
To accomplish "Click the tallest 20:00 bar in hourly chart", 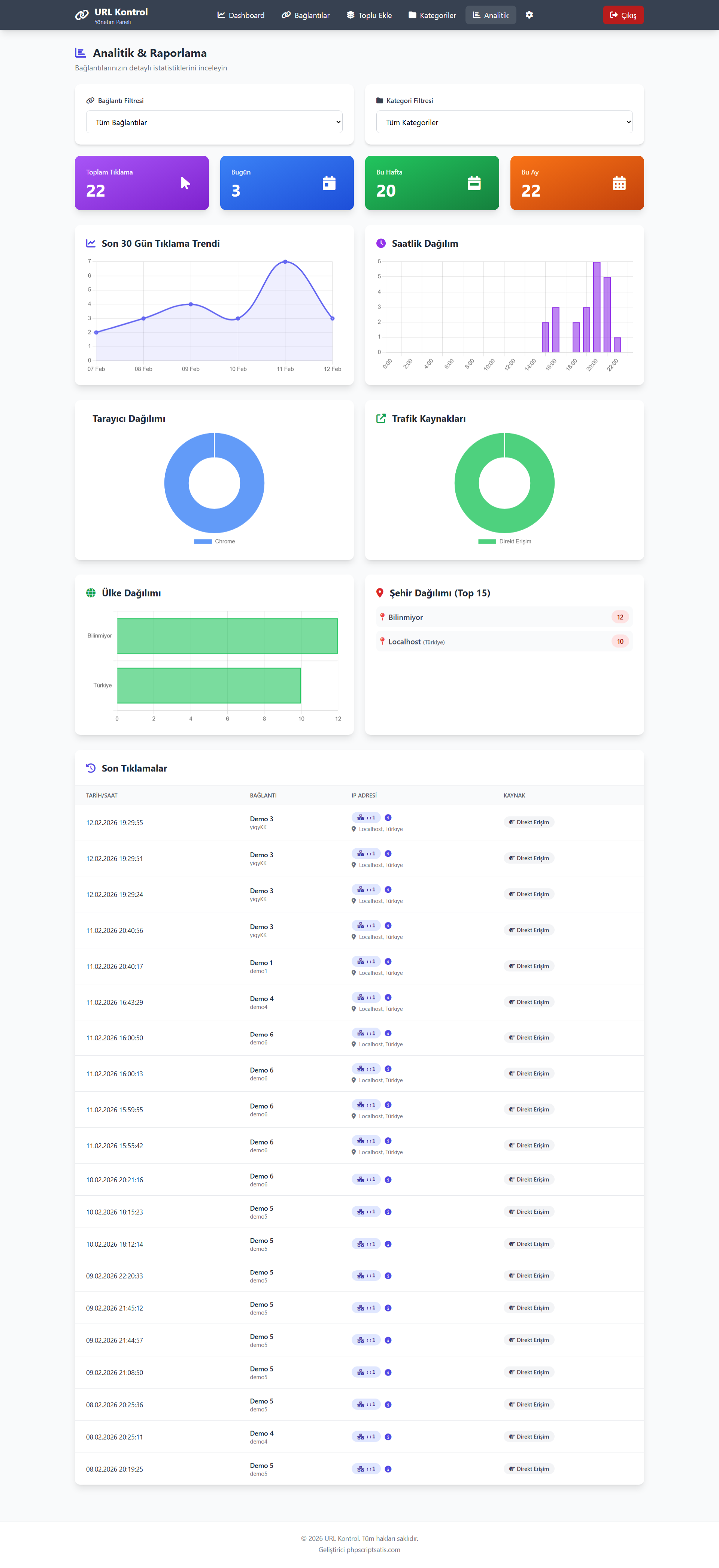I will click(x=597, y=307).
